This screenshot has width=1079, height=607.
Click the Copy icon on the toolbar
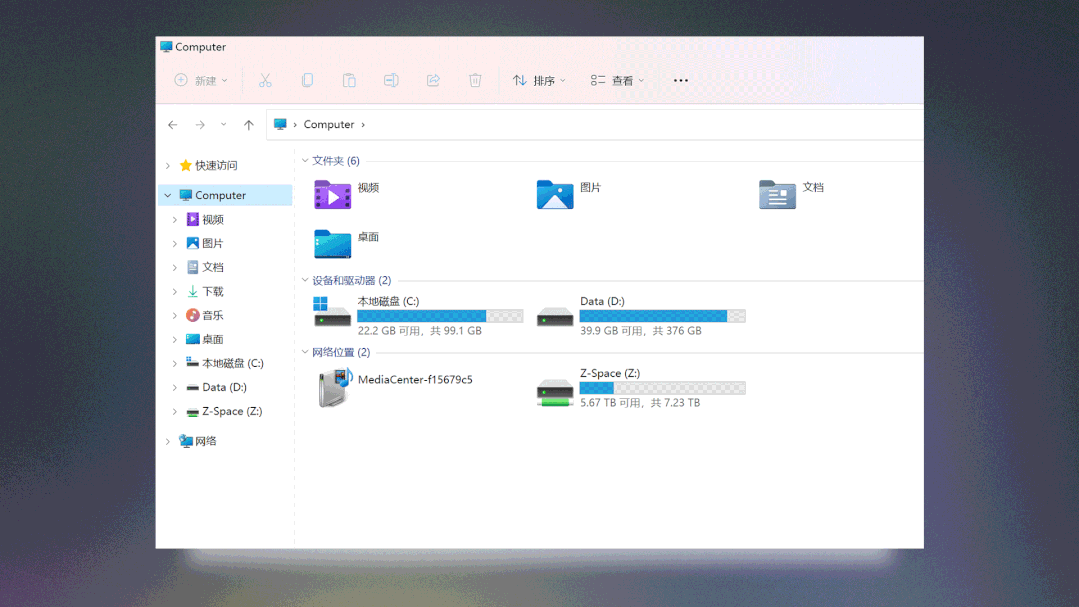click(x=307, y=80)
